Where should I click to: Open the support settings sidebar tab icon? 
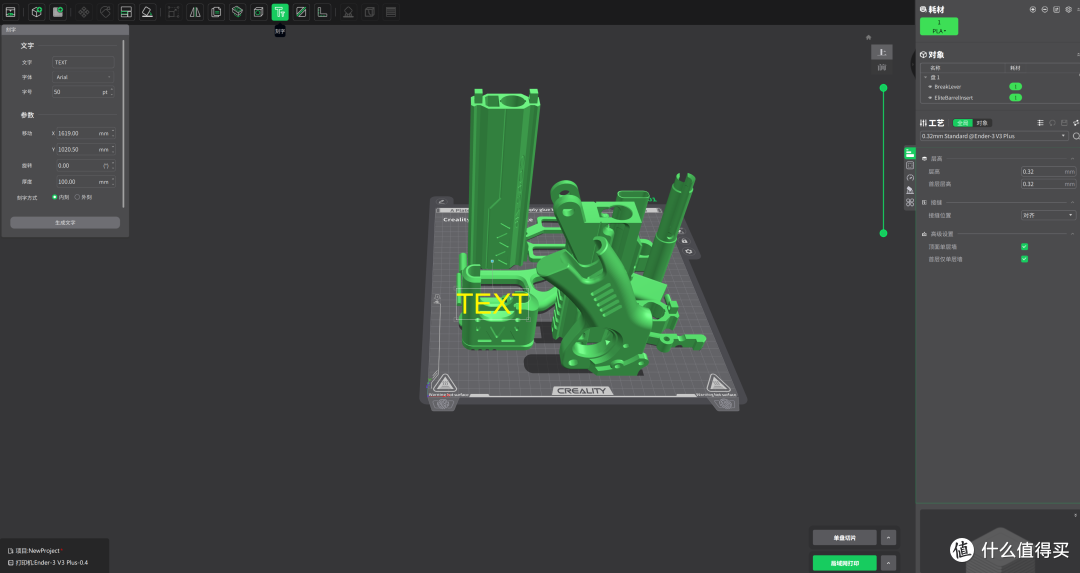[910, 190]
